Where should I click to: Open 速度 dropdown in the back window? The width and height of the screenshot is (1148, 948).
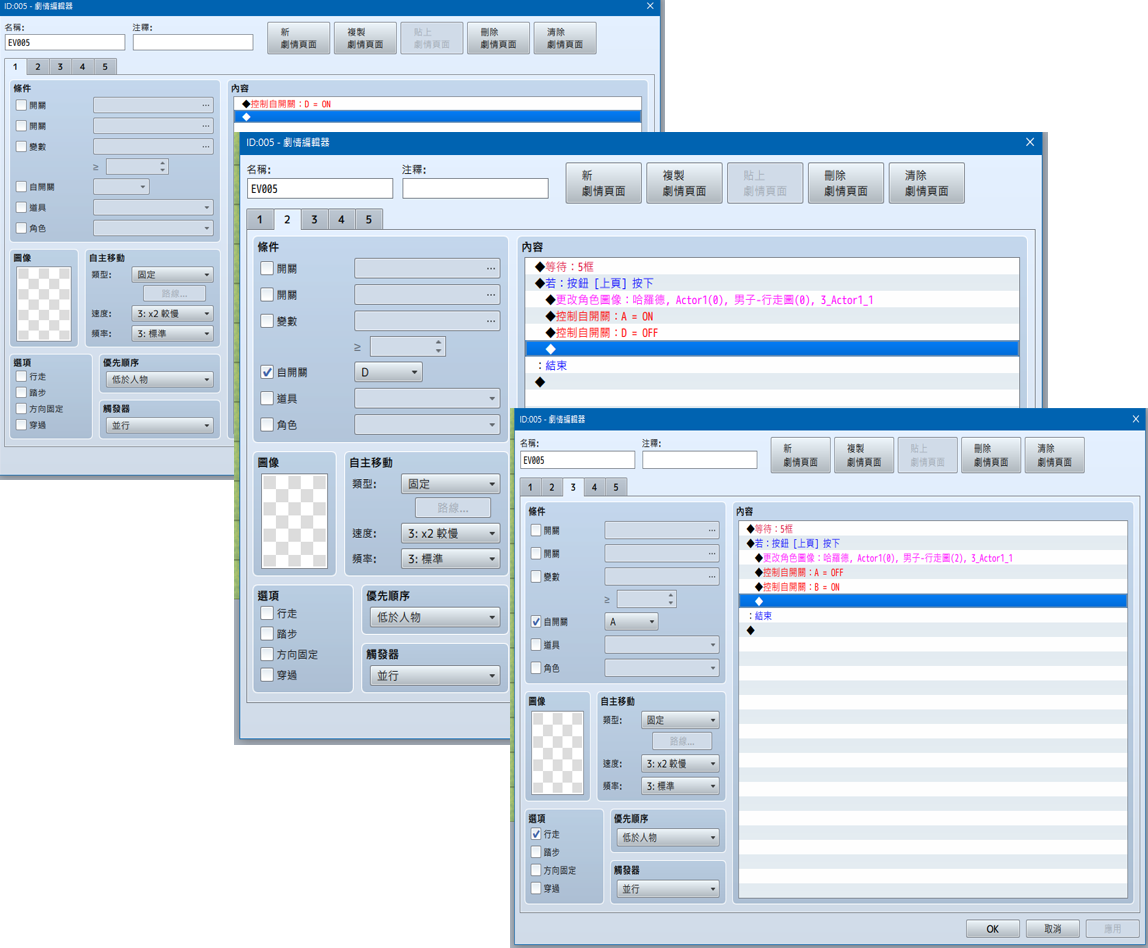tap(173, 313)
